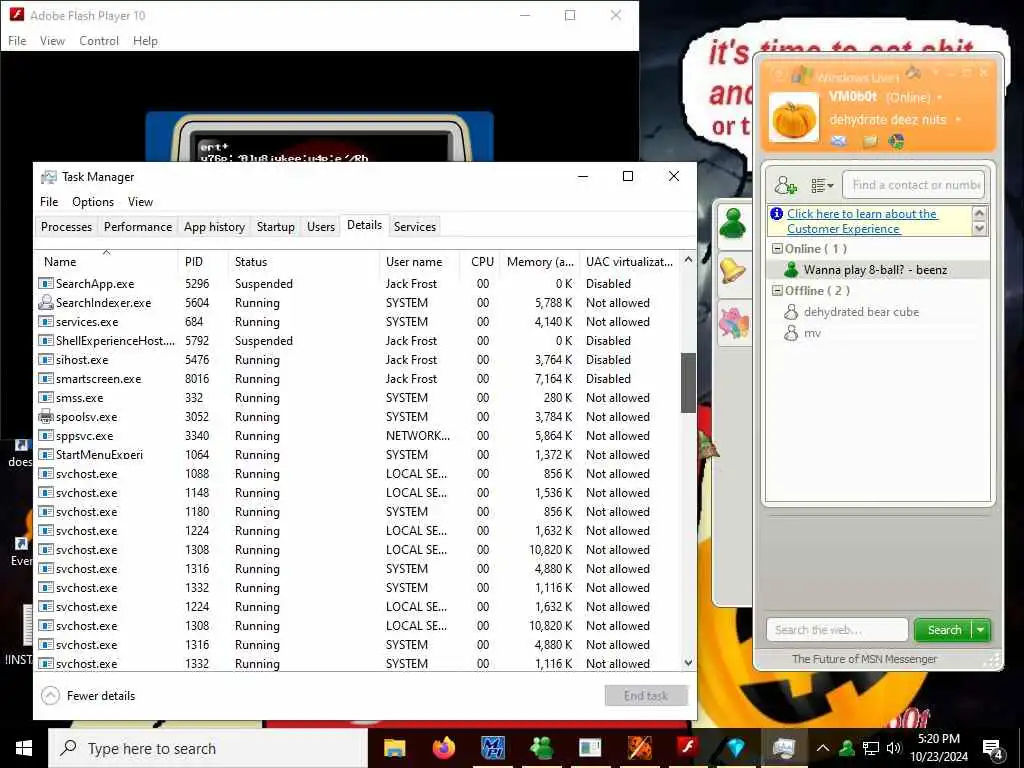The height and width of the screenshot is (768, 1024).
Task: Click the orange slashed icon on taskbar
Action: [x=639, y=748]
